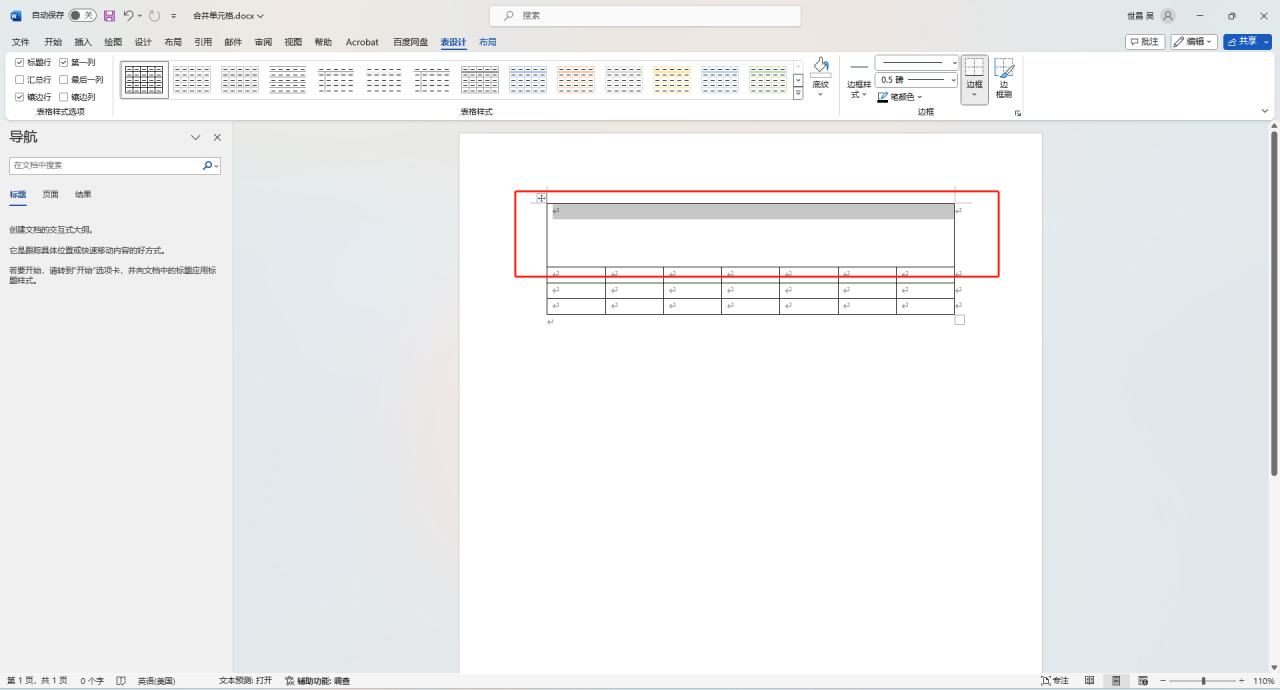Open Customize Quick Access Toolbar dropdown

point(174,16)
